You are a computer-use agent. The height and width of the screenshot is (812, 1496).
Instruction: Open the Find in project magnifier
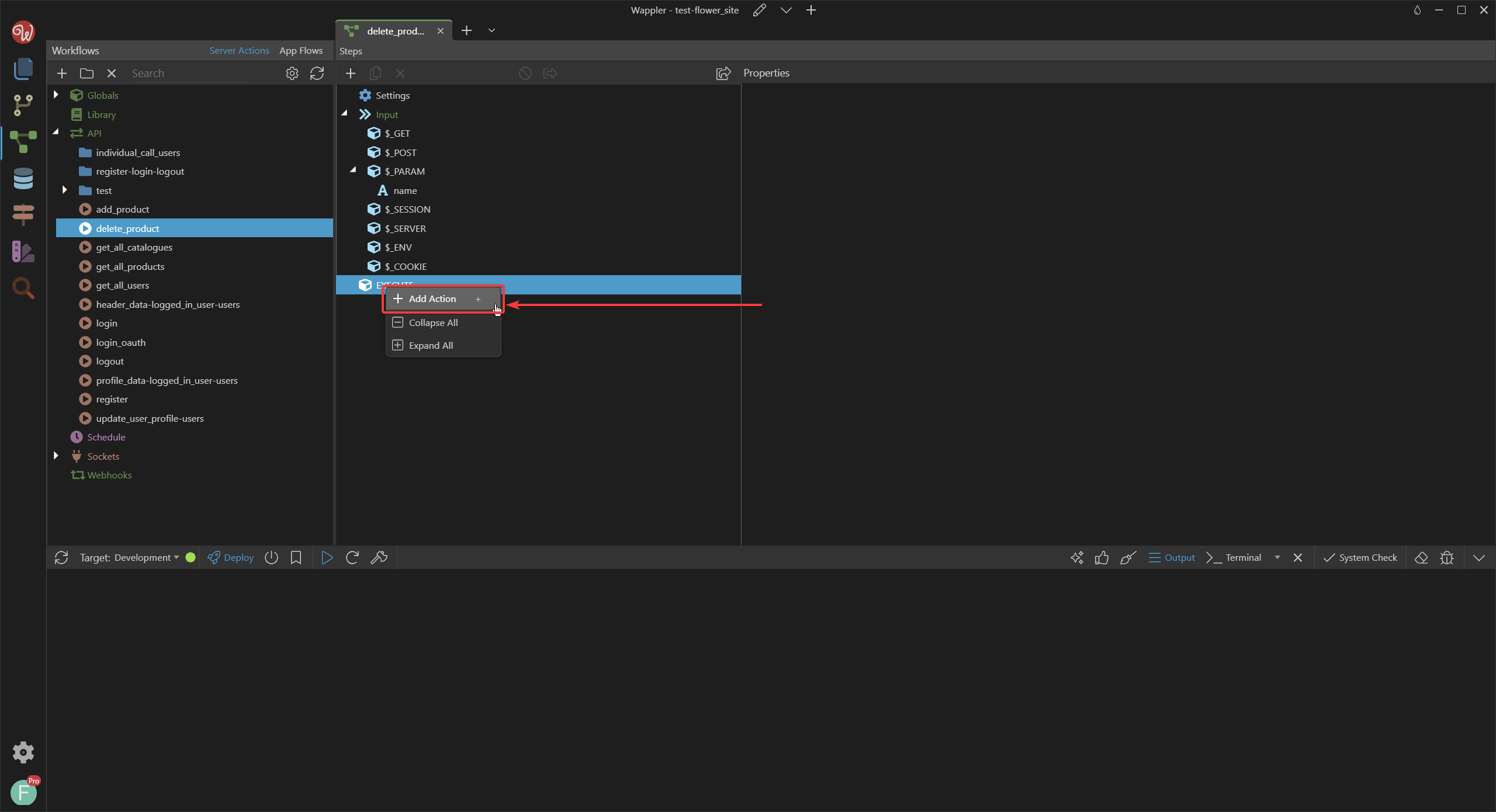click(23, 288)
